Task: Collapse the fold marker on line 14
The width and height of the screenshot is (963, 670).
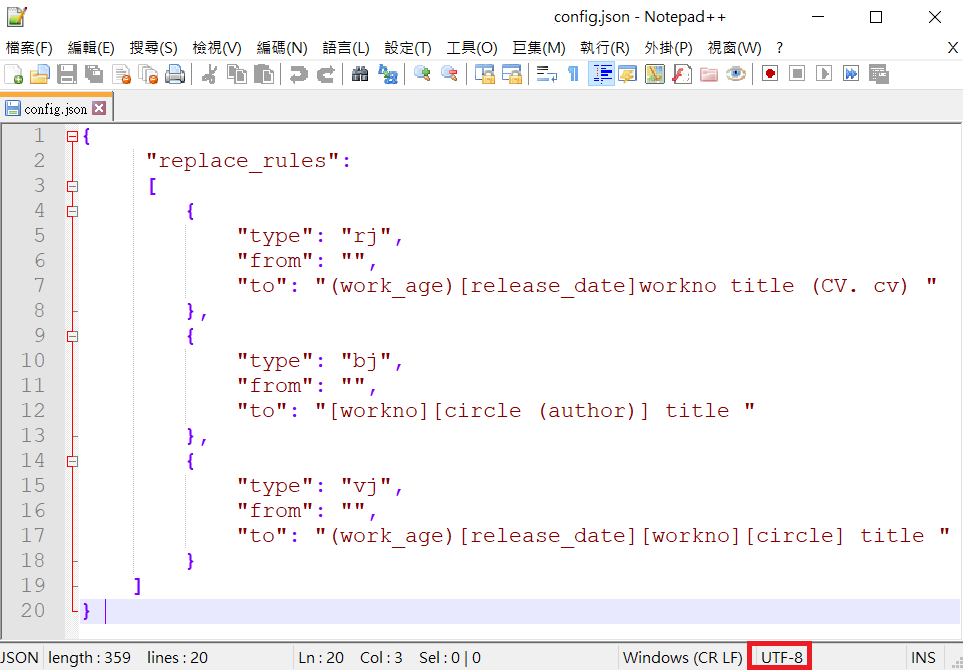Action: tap(72, 460)
